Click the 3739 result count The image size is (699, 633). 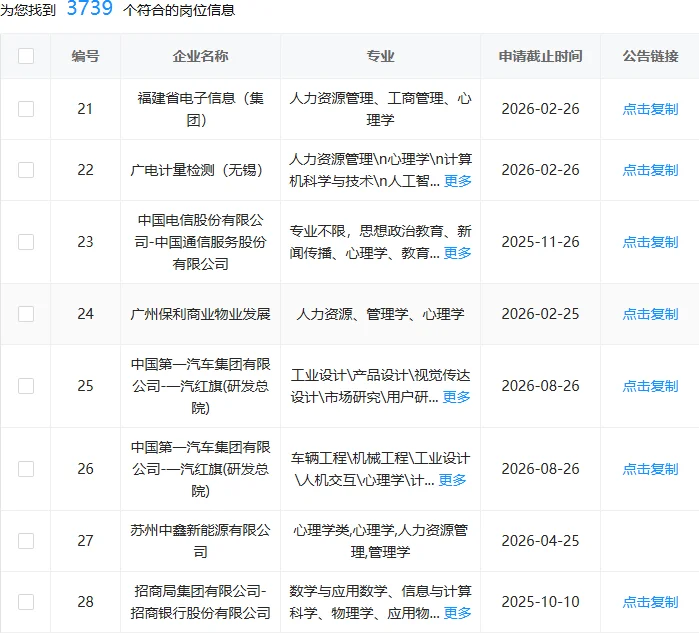coord(90,8)
